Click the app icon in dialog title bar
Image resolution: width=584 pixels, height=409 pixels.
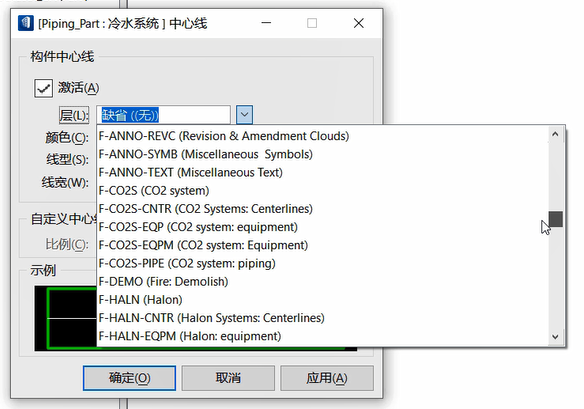(x=26, y=23)
